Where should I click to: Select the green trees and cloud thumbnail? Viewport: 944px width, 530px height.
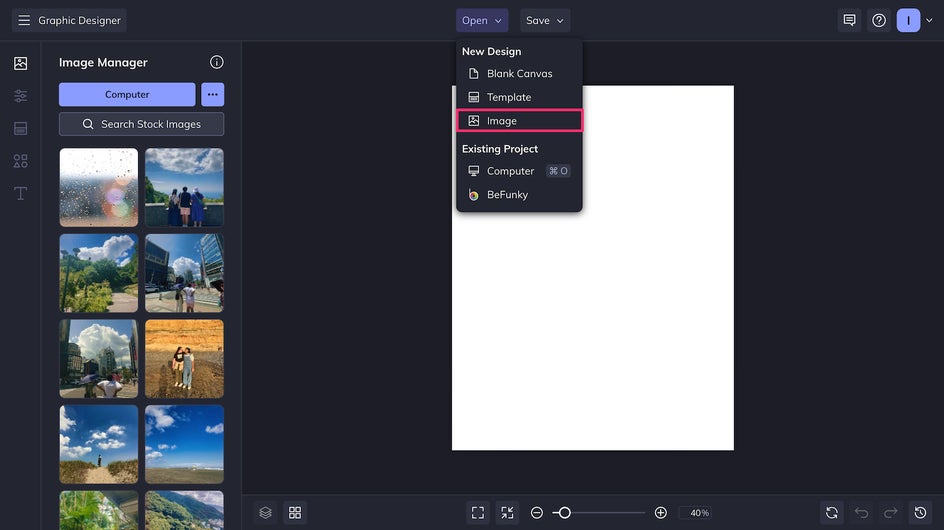click(x=99, y=273)
